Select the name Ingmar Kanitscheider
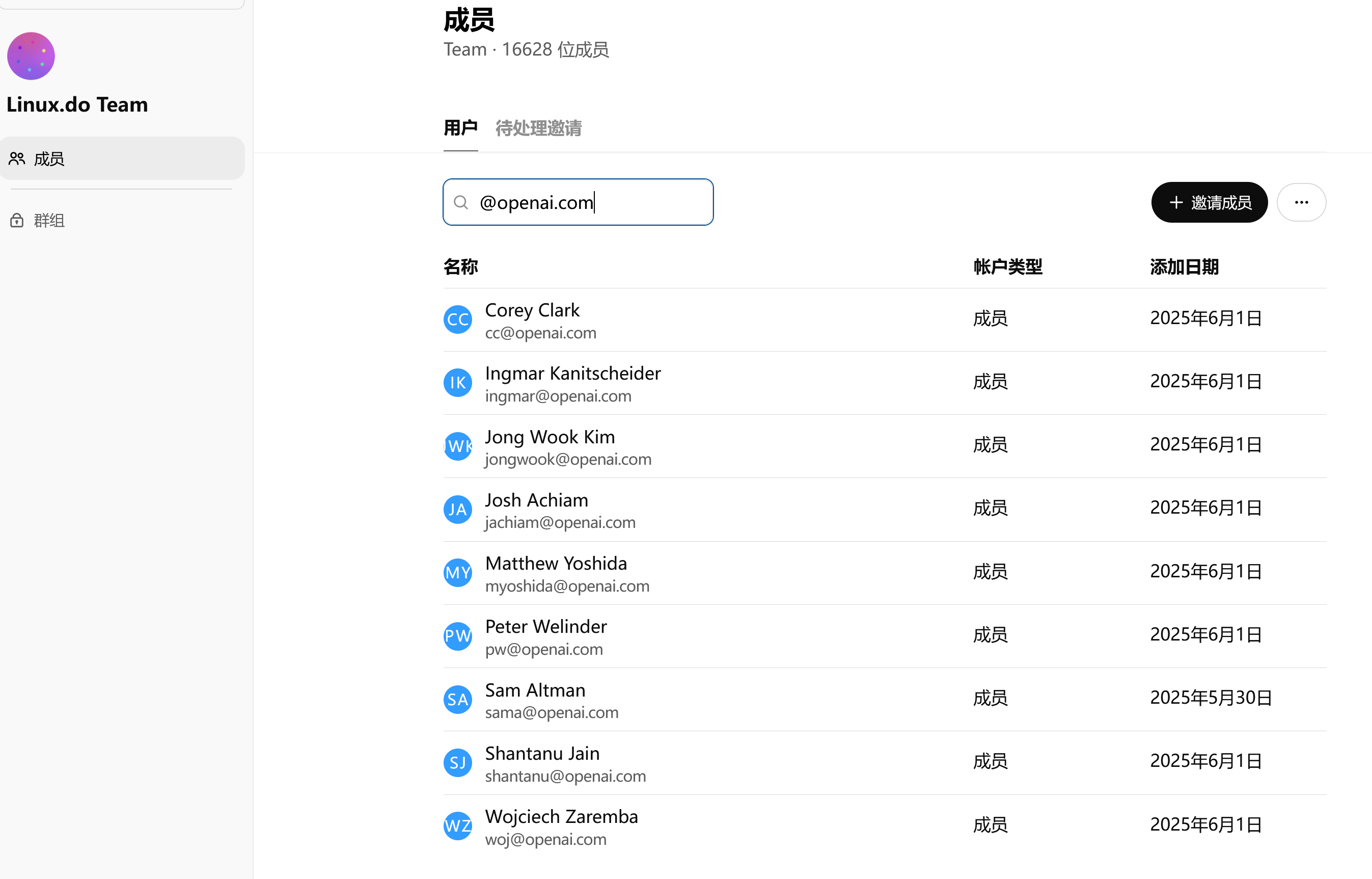 pos(573,374)
